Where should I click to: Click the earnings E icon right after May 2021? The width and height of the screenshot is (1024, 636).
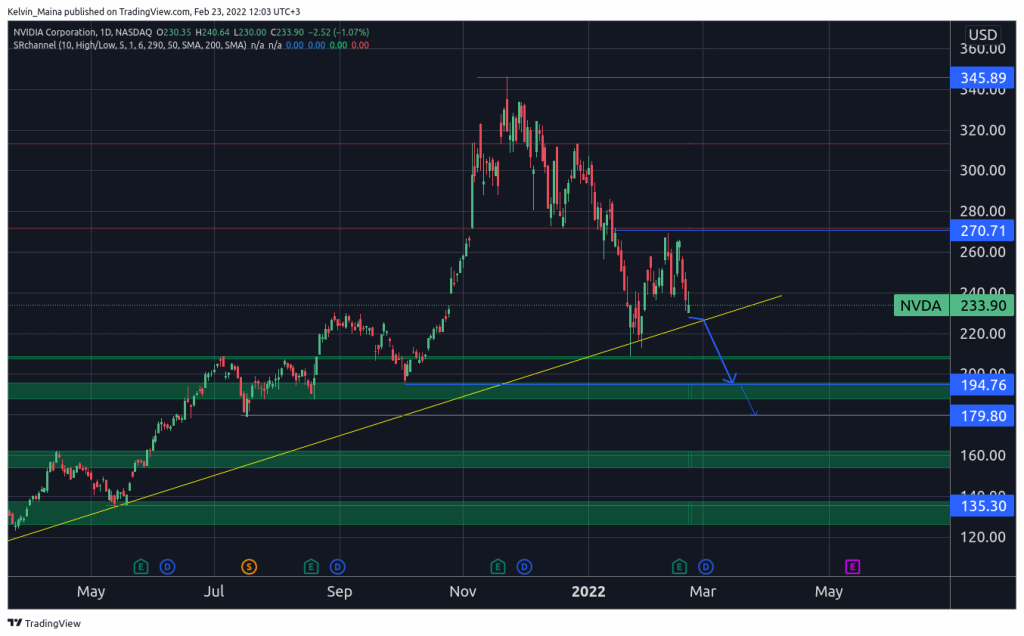[140, 567]
